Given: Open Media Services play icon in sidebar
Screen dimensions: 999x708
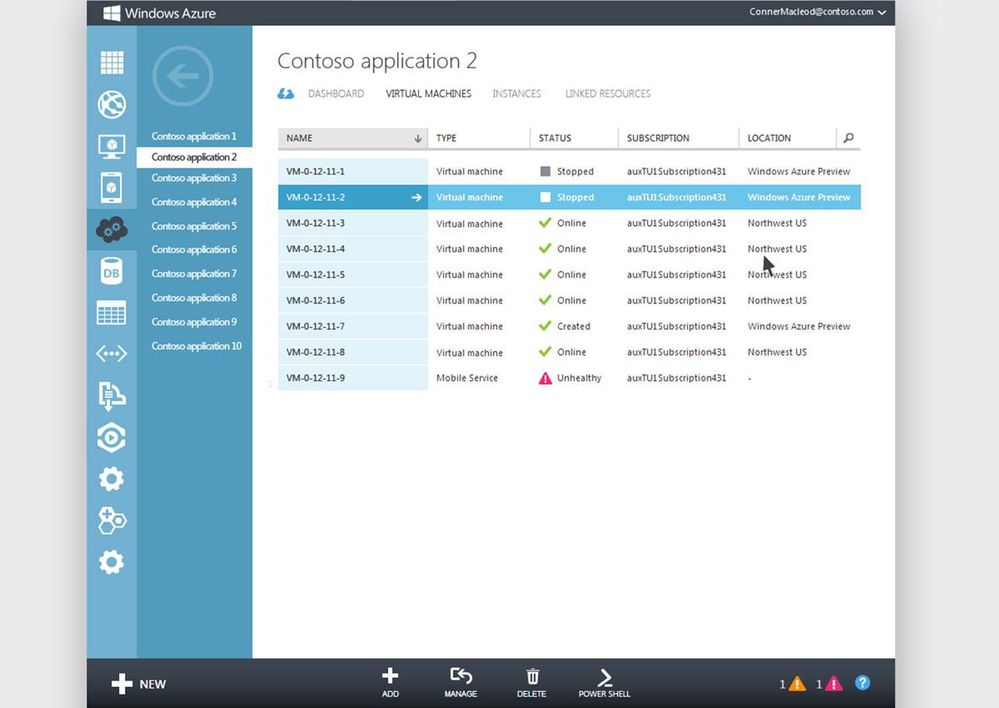Looking at the screenshot, I should 111,438.
